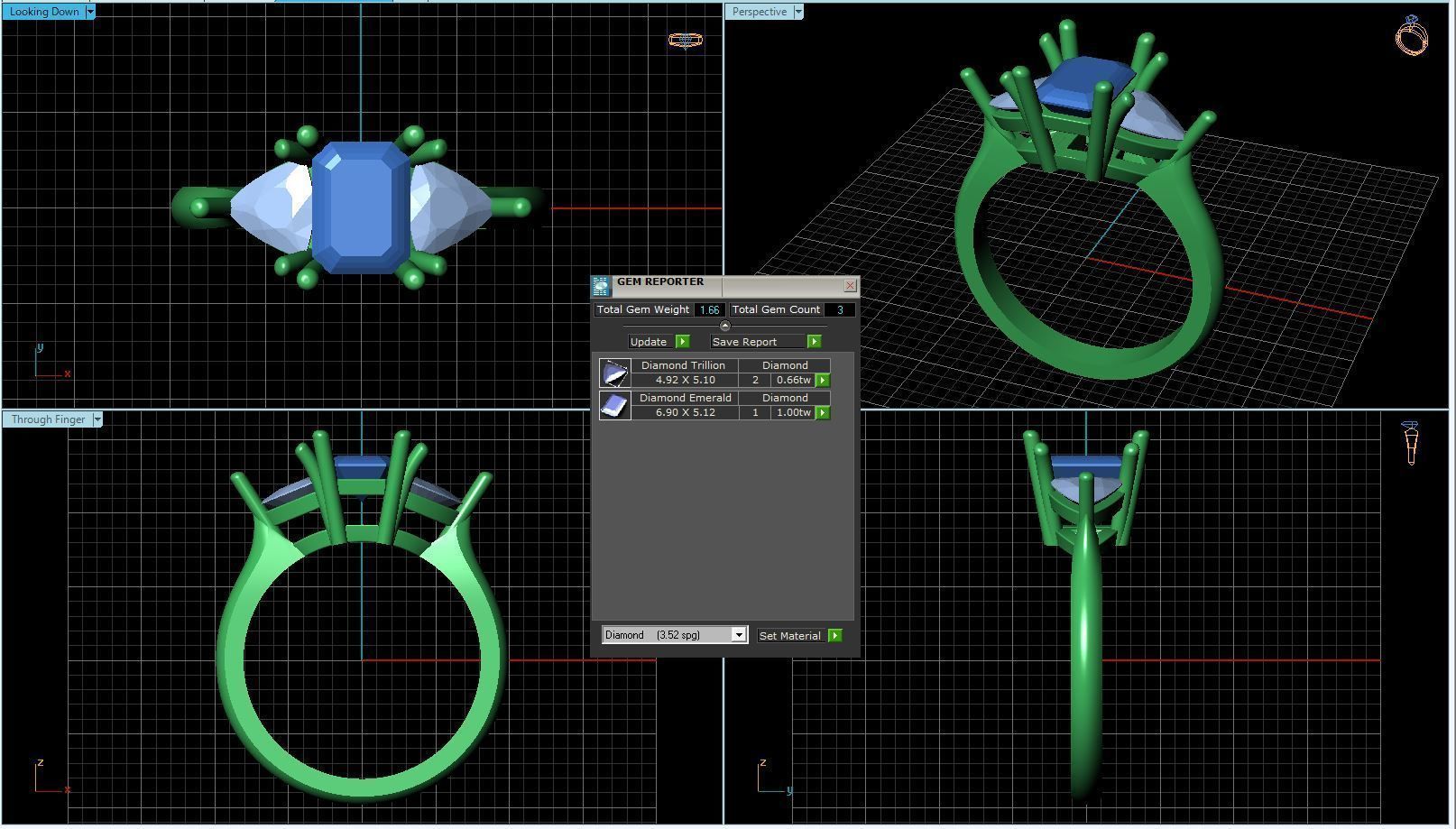Open the Perspective viewport dropdown arrow
Image resolution: width=1456 pixels, height=829 pixels.
coord(798,12)
